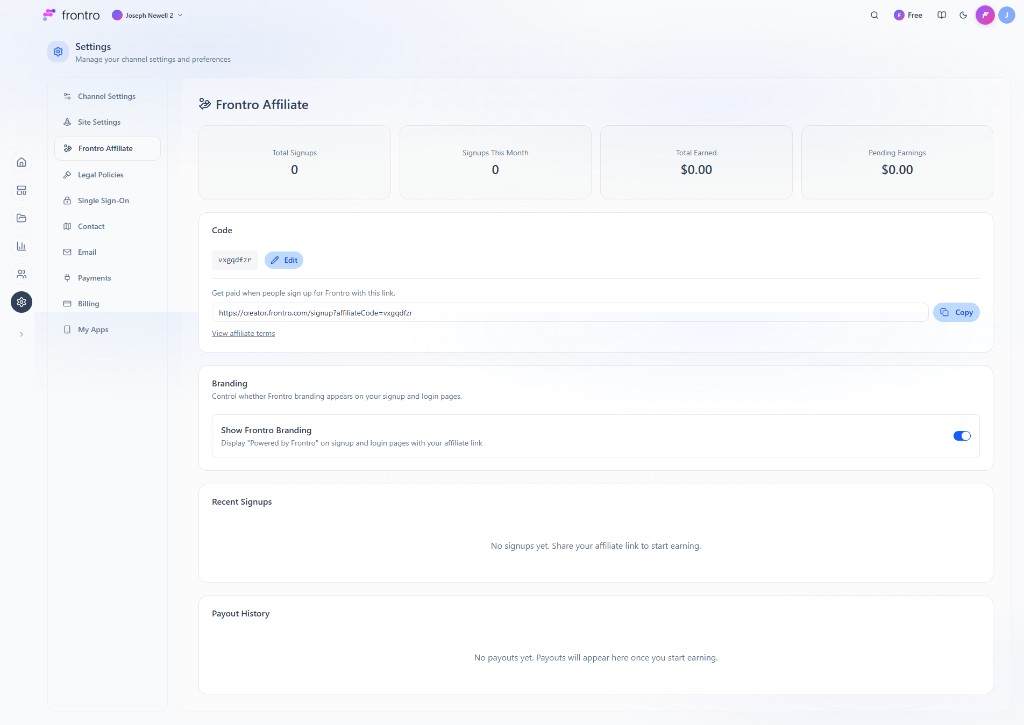The width and height of the screenshot is (1024, 725).
Task: Disable the Show Frontro Branding toggle
Action: pos(961,435)
